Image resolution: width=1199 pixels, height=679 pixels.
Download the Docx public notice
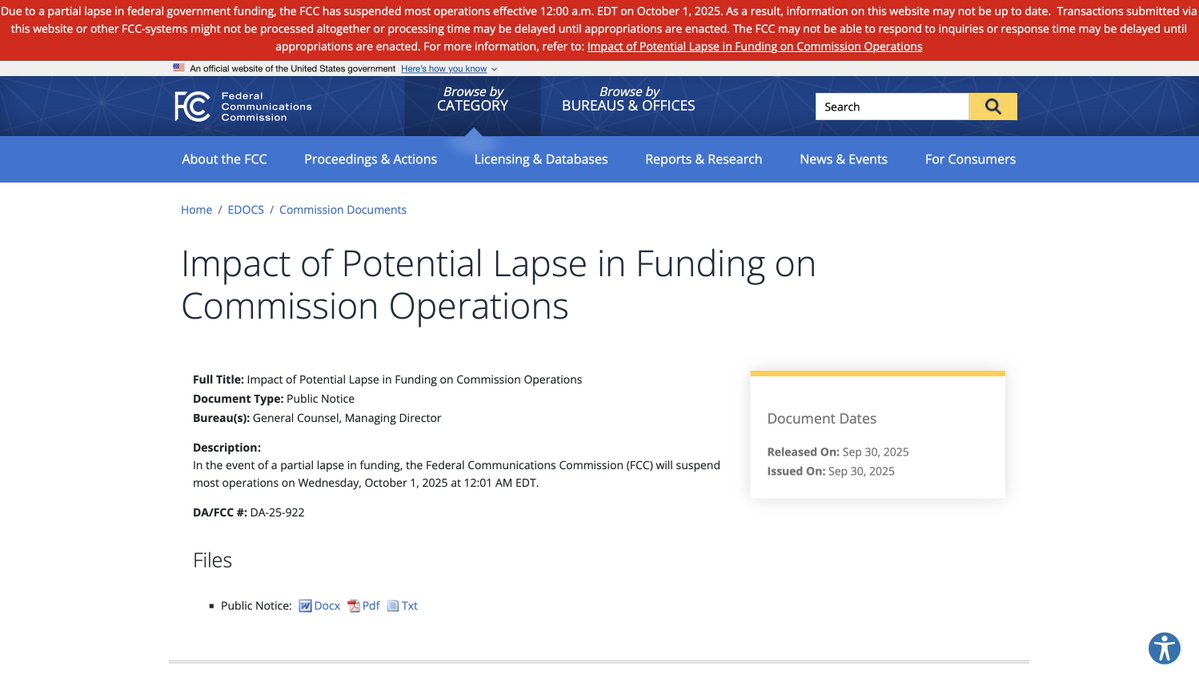(x=327, y=606)
